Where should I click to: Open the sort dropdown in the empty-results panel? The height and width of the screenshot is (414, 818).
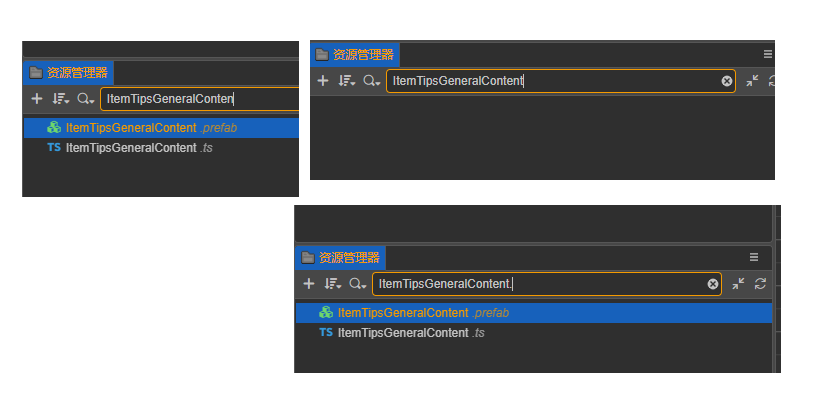coord(347,81)
